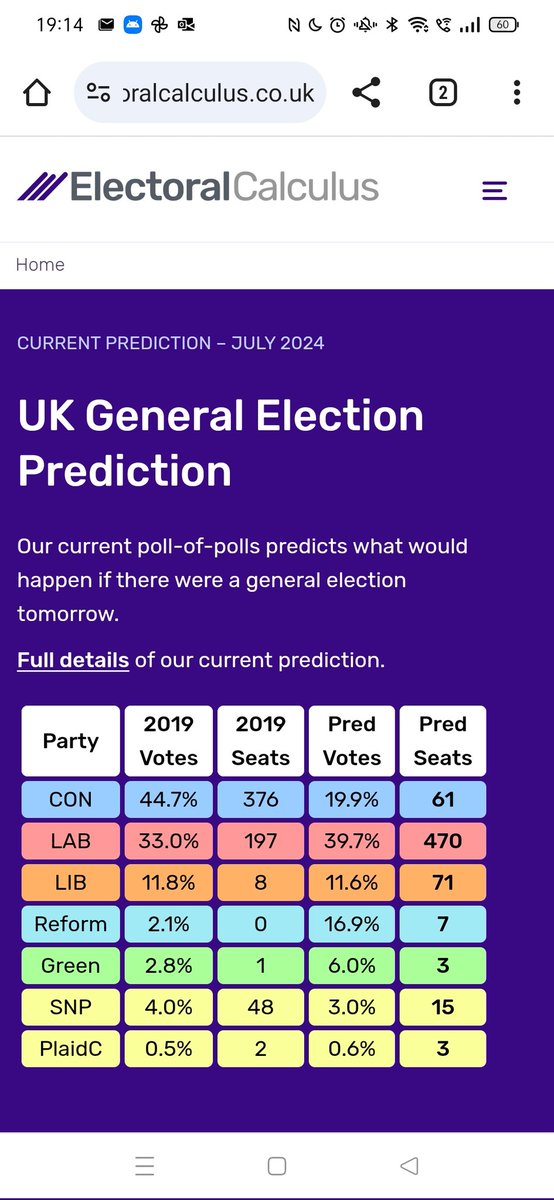Go to Home breadcrumb link
The height and width of the screenshot is (1200, 554).
click(40, 265)
